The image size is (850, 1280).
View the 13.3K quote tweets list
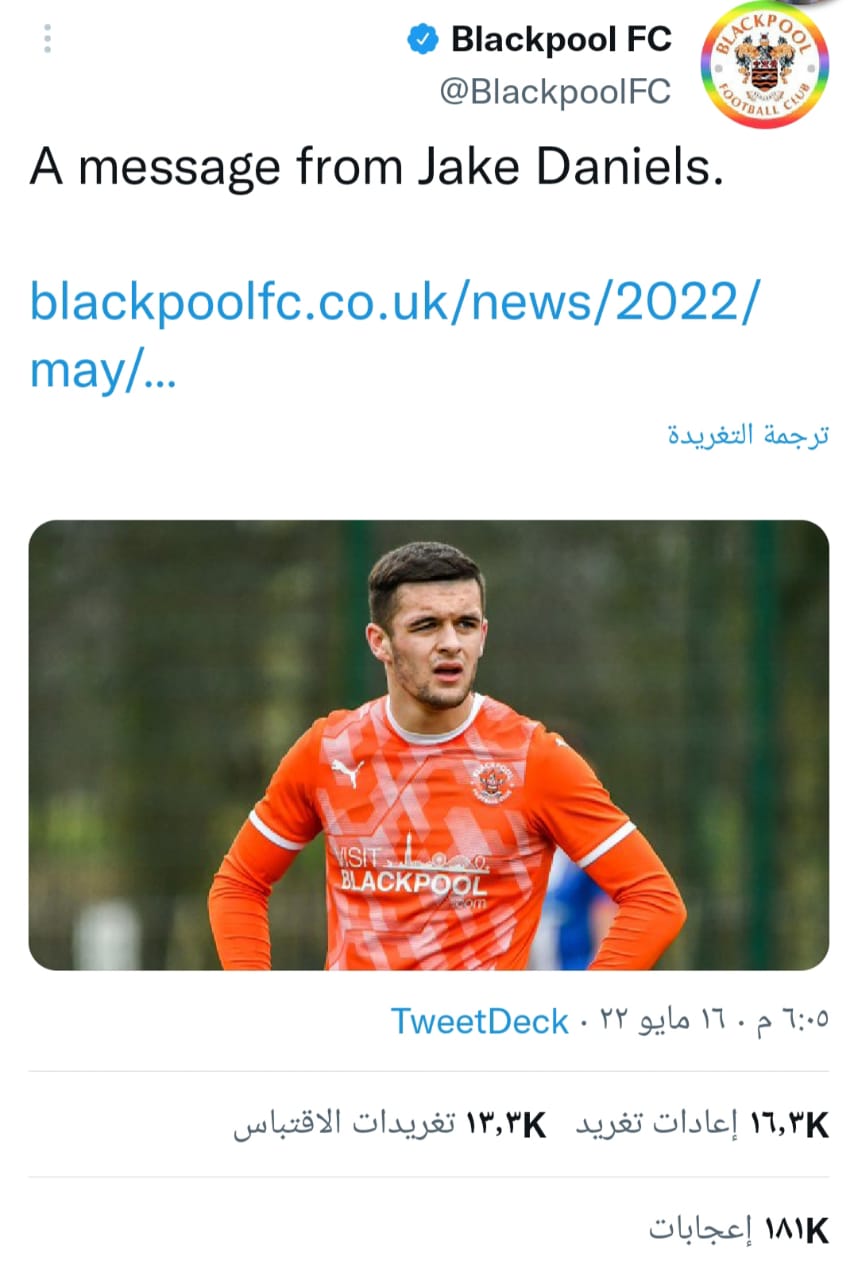coord(390,1124)
